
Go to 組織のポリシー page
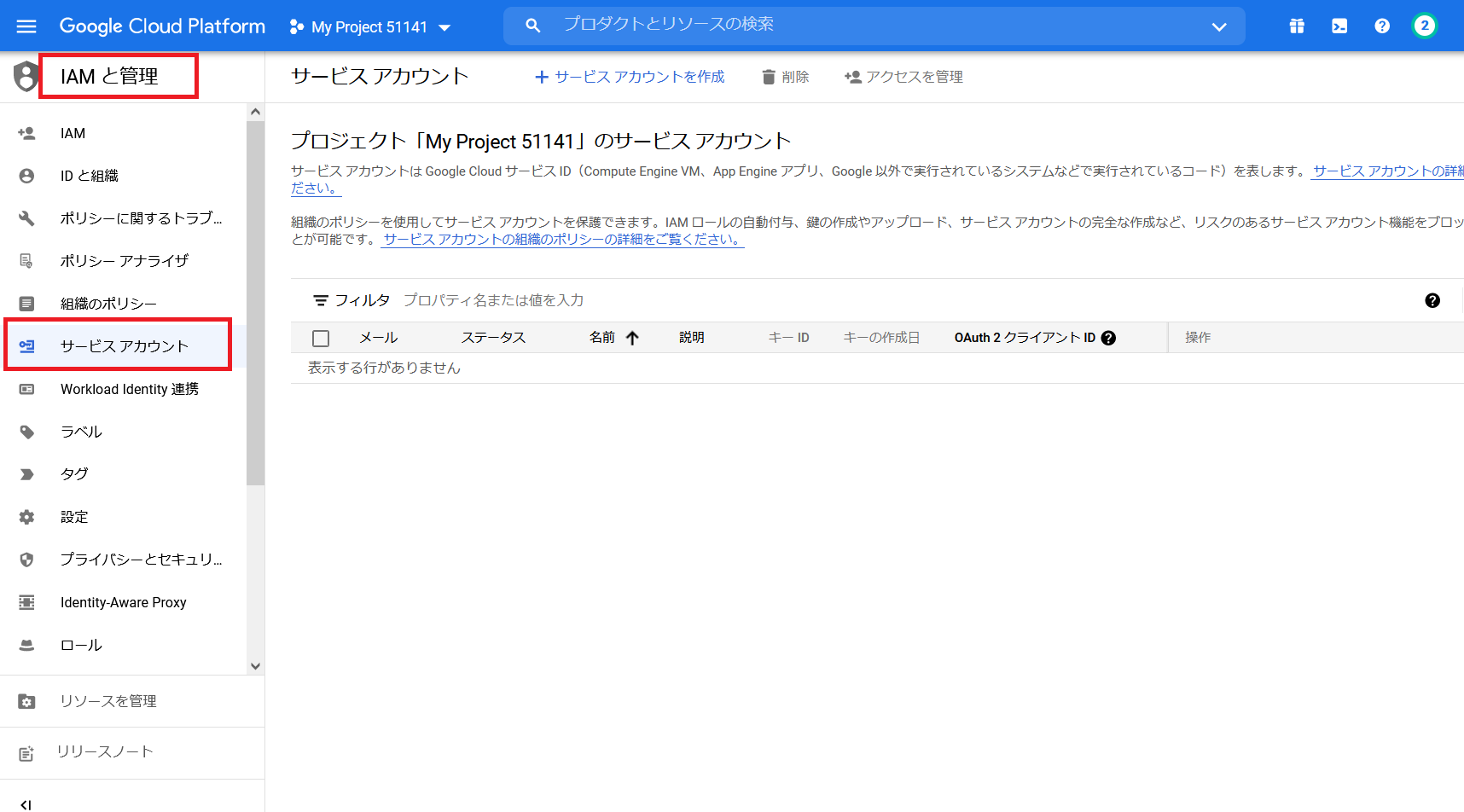(x=108, y=304)
